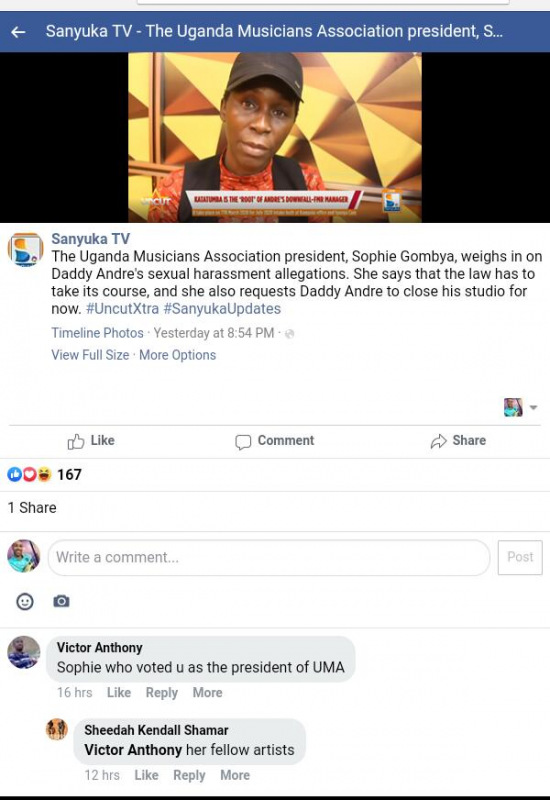Click the Share arrow icon

(438, 441)
